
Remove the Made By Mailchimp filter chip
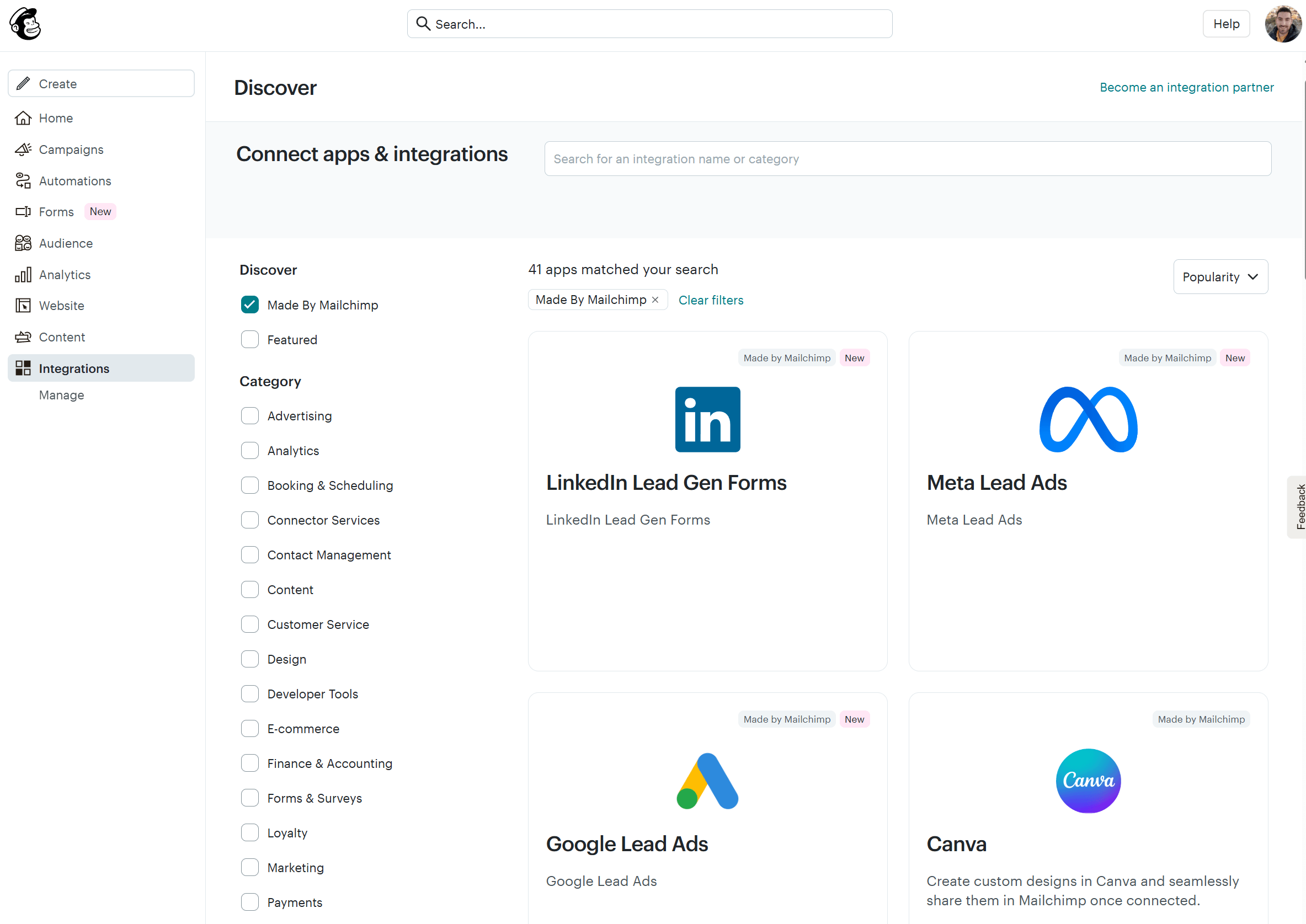[x=655, y=300]
